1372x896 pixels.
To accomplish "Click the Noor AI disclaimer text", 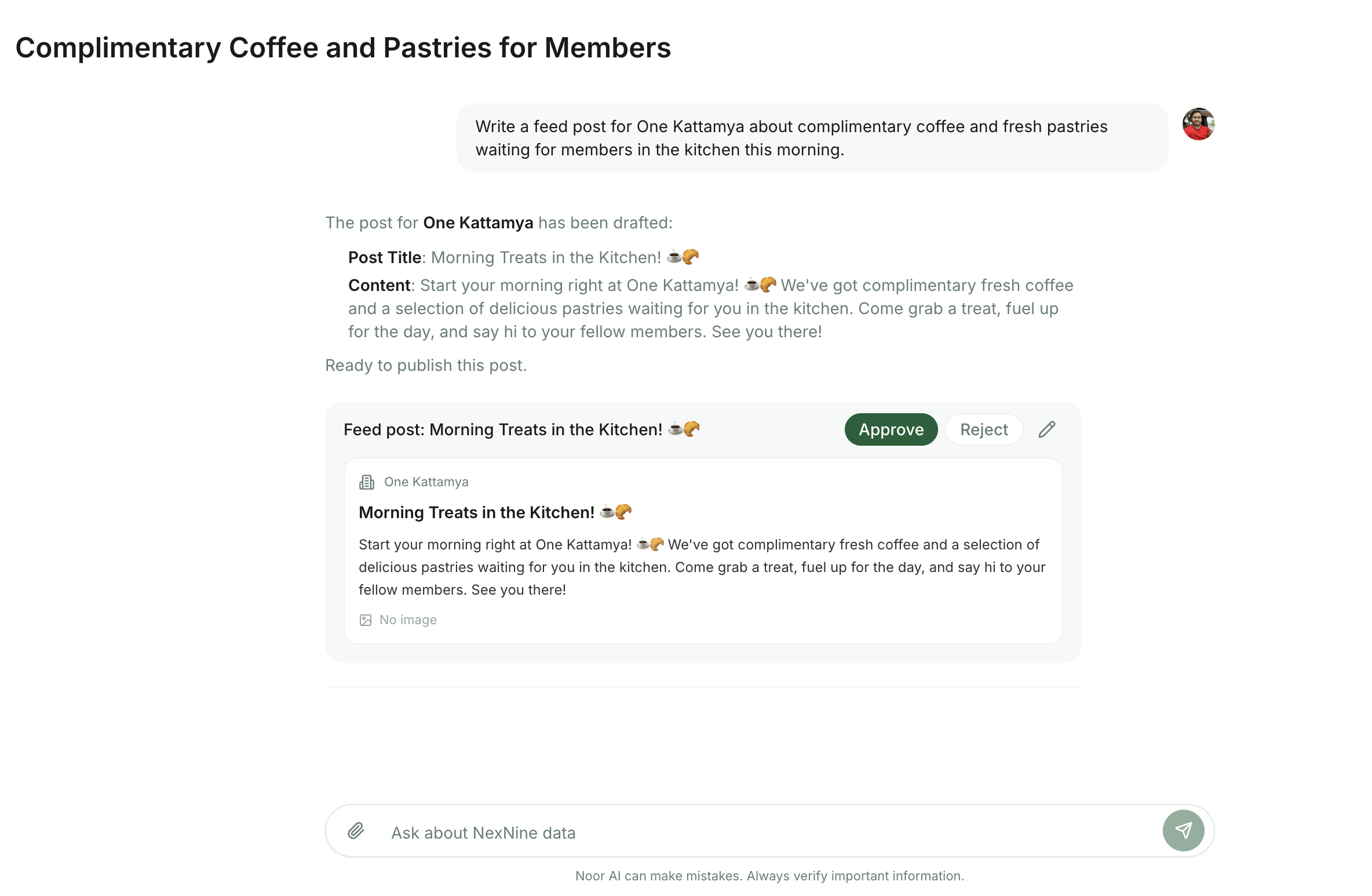I will coord(769,876).
